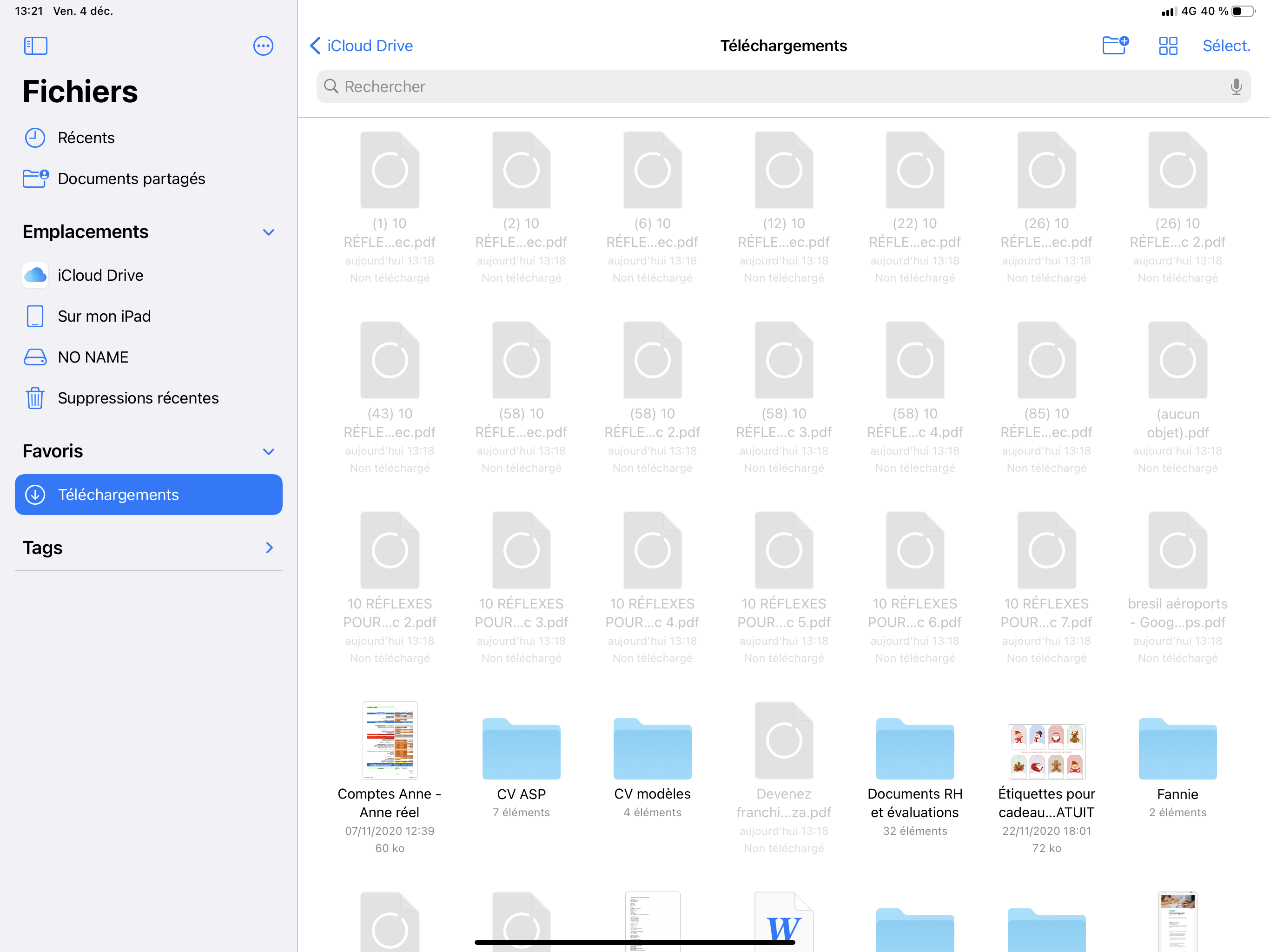
Task: Collapse the Favoris section chevron
Action: point(268,451)
